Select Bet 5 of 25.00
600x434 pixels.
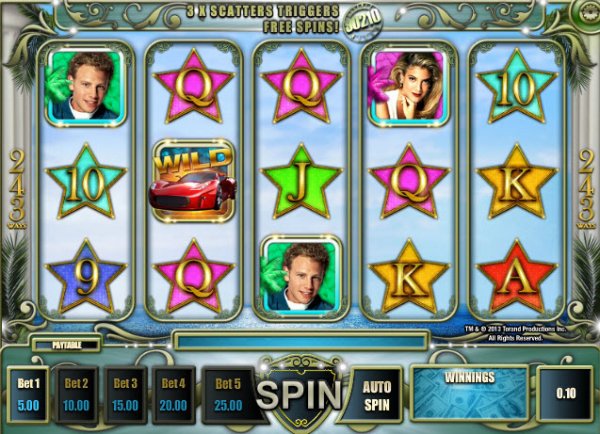pyautogui.click(x=228, y=395)
